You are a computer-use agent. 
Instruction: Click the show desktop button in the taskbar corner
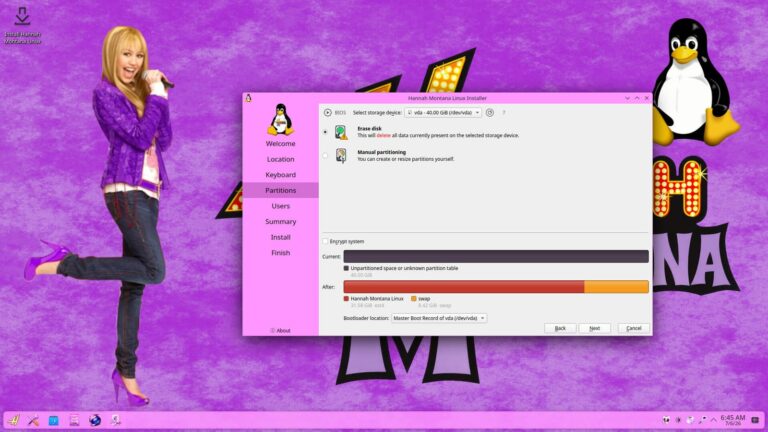click(x=755, y=420)
